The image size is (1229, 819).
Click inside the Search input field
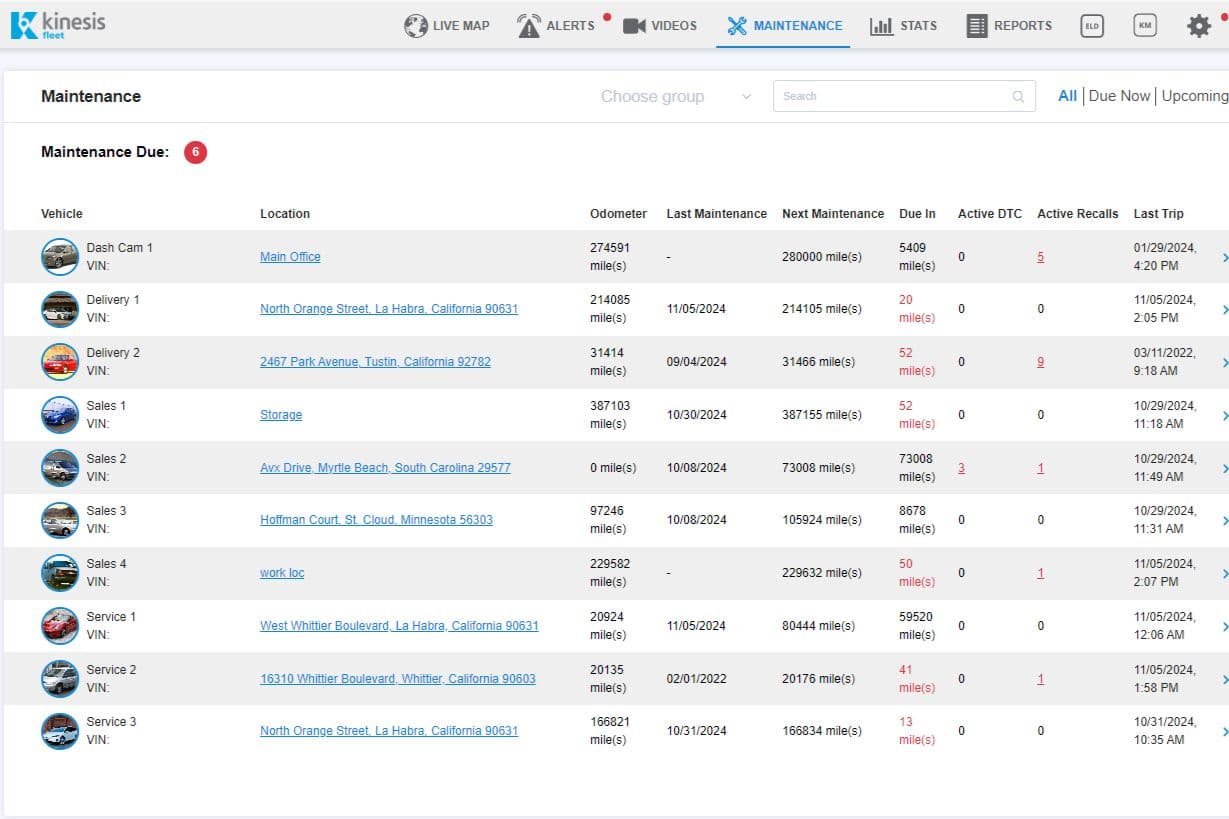(x=890, y=97)
